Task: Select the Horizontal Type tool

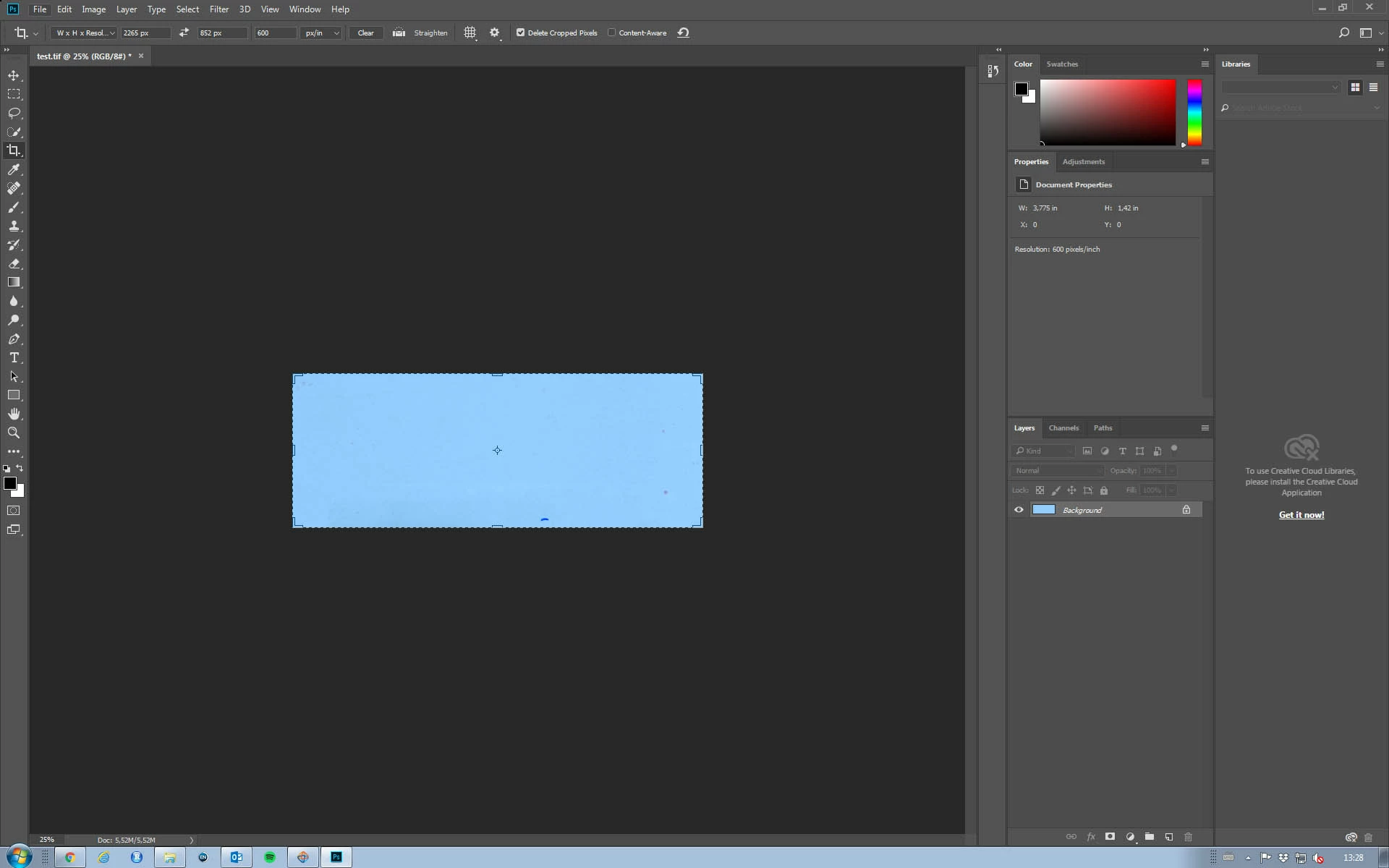Action: 14,357
